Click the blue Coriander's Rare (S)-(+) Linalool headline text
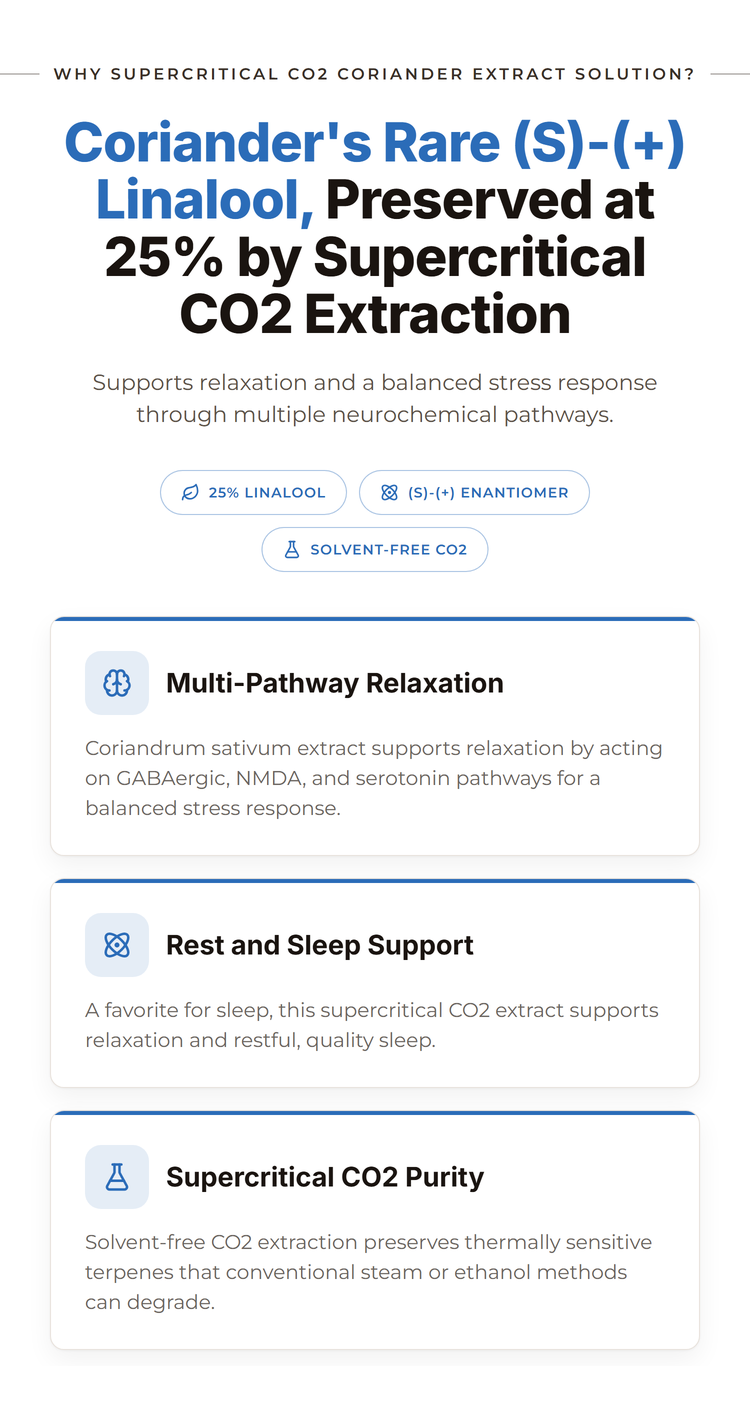 (375, 171)
